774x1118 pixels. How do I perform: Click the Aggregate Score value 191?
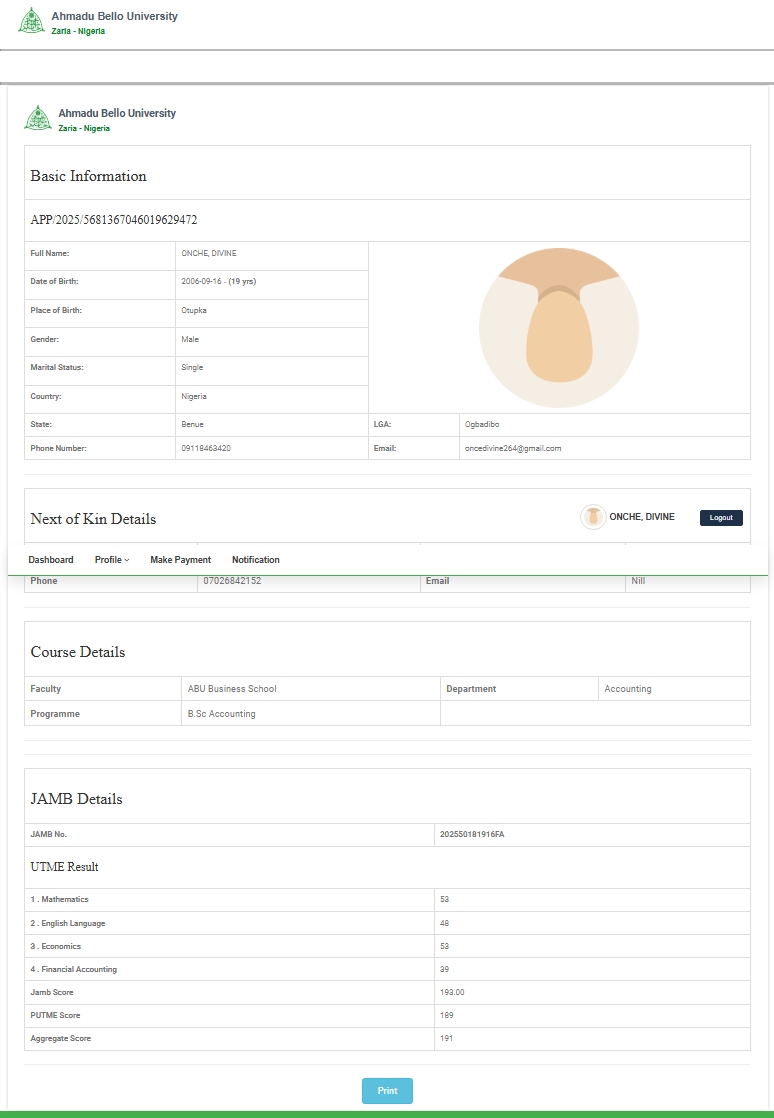(x=447, y=1039)
